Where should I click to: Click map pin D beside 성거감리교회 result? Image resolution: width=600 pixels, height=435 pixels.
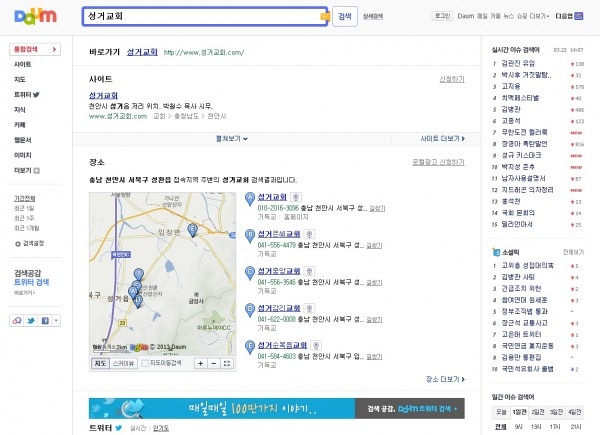coord(250,310)
